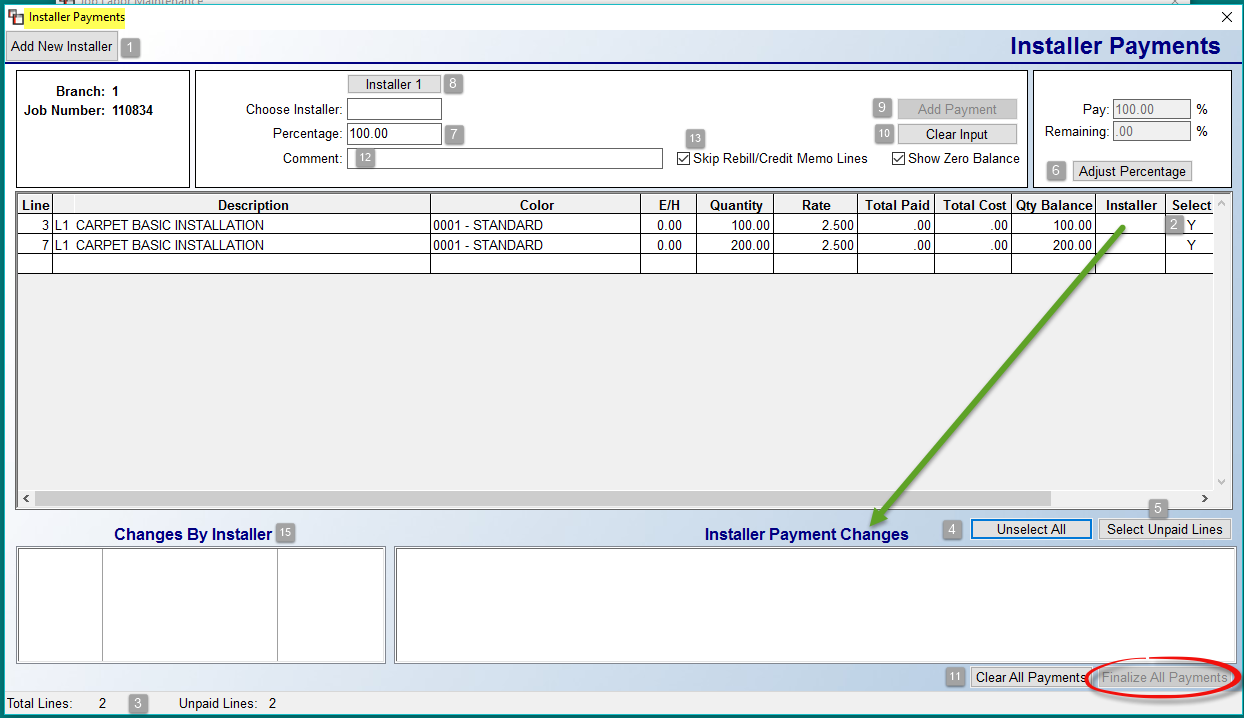Image resolution: width=1244 pixels, height=718 pixels.
Task: Click the Description column header
Action: pos(253,205)
